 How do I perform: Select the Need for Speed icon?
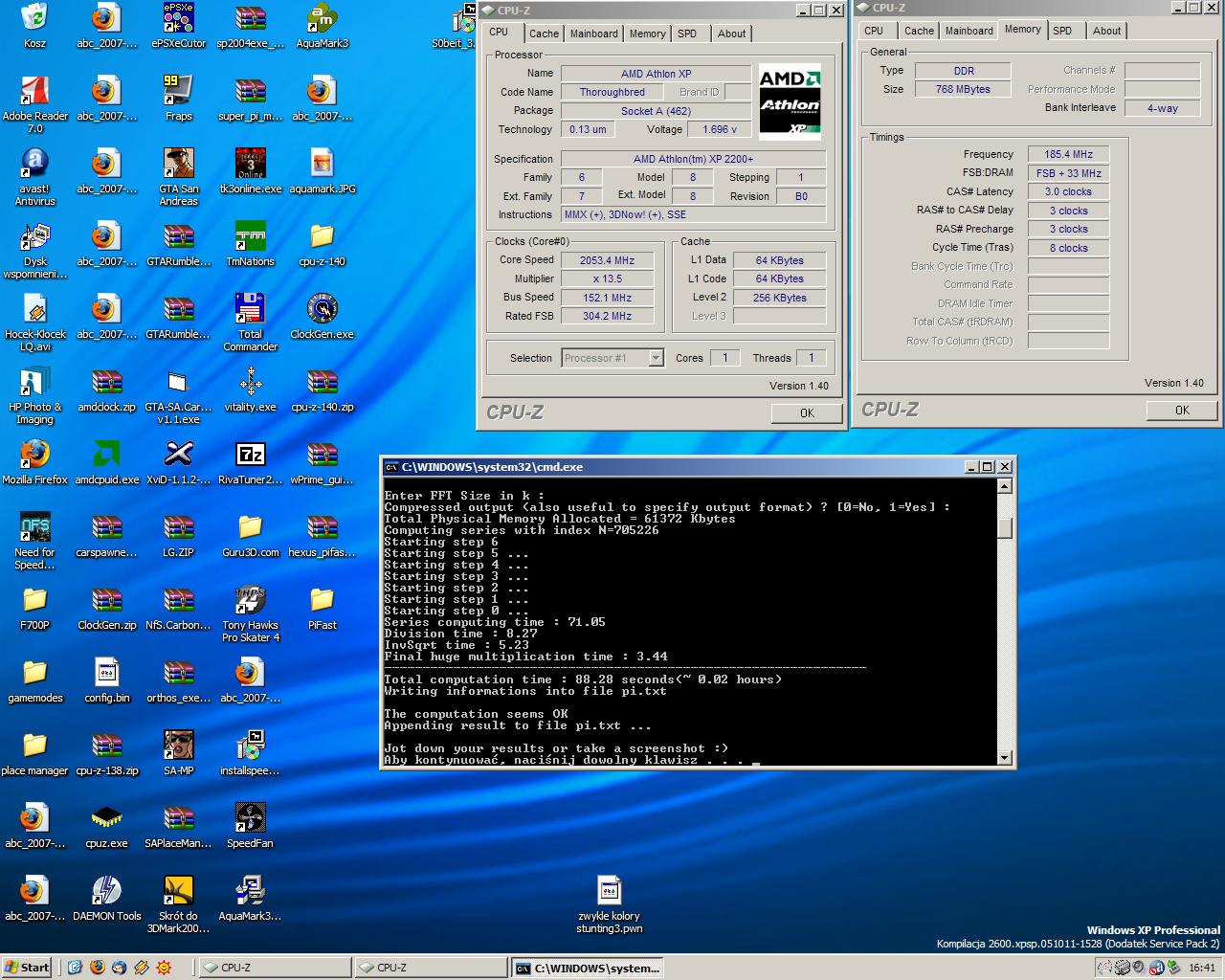(x=34, y=526)
